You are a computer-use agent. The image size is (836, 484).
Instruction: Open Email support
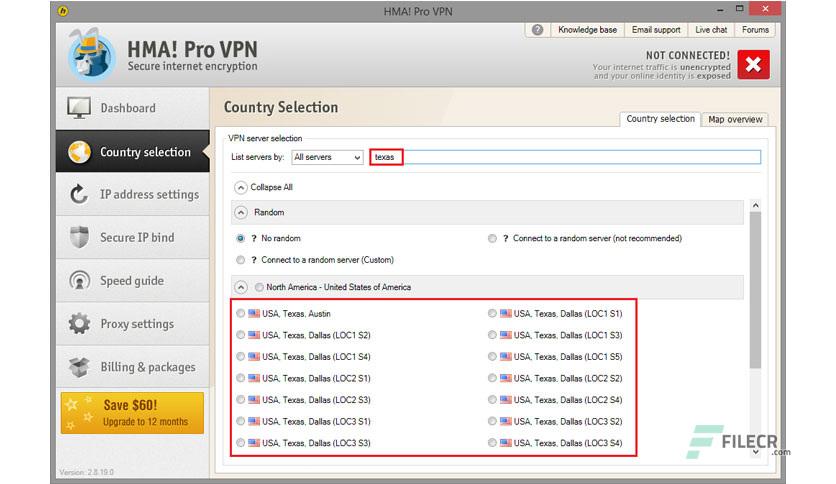click(x=656, y=30)
